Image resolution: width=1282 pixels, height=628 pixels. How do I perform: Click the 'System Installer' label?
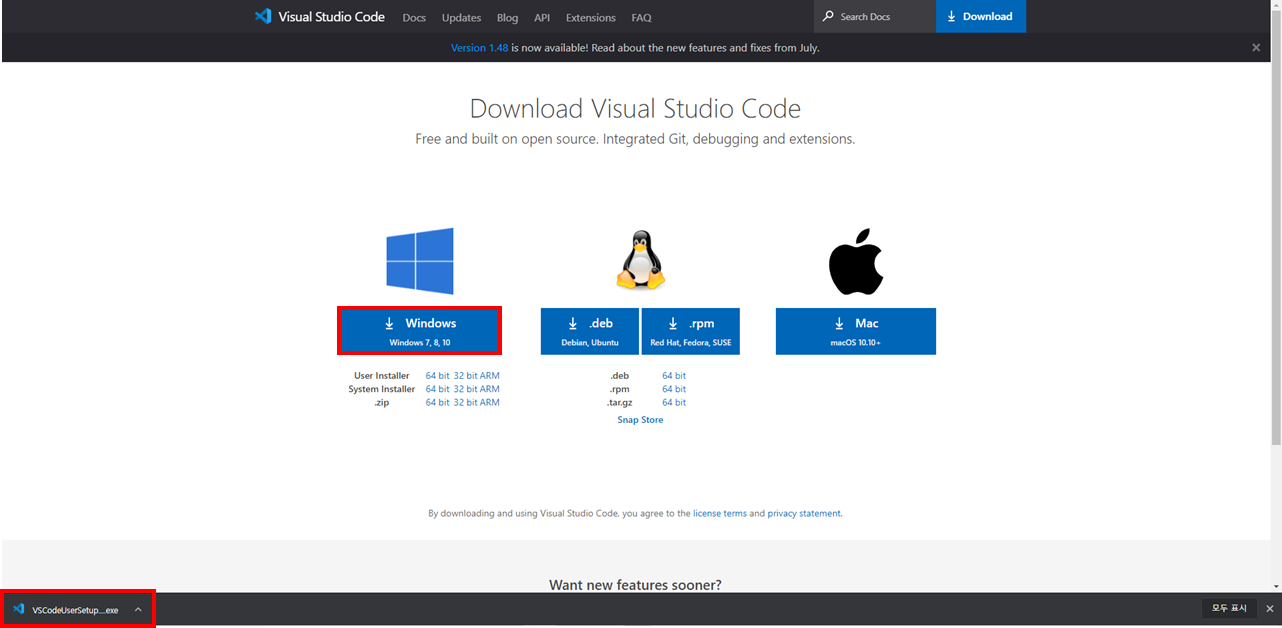382,389
